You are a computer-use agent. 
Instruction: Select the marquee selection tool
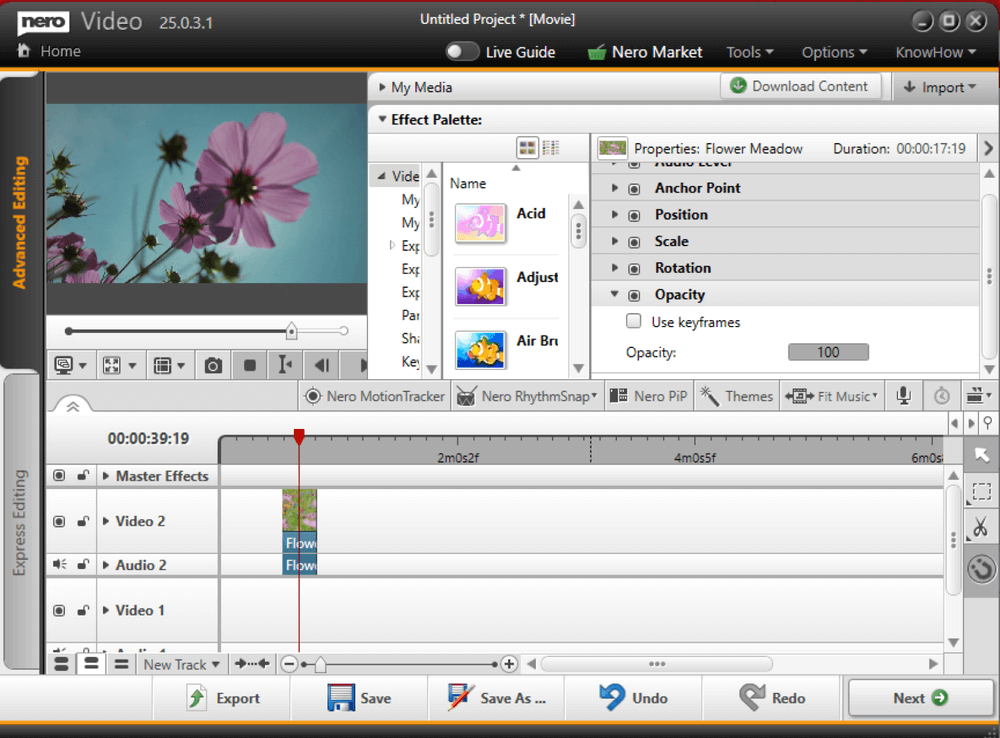[x=982, y=492]
